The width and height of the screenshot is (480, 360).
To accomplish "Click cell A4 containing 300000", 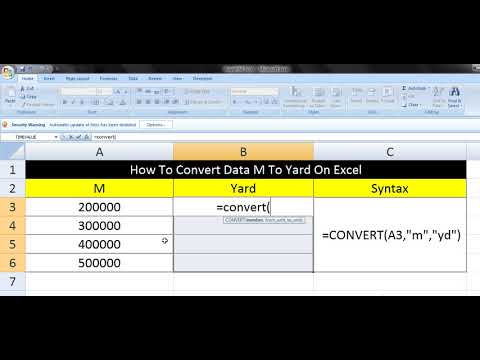I will pyautogui.click(x=99, y=226).
